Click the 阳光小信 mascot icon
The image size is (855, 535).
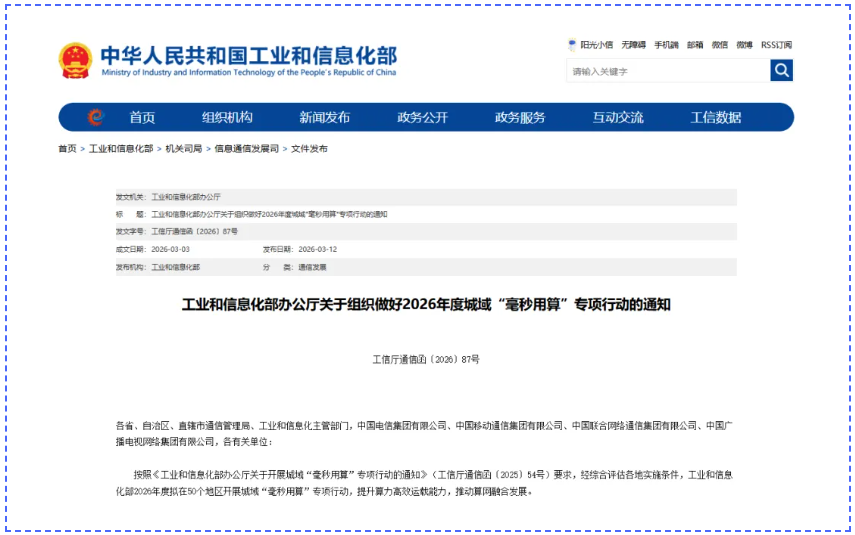(573, 45)
